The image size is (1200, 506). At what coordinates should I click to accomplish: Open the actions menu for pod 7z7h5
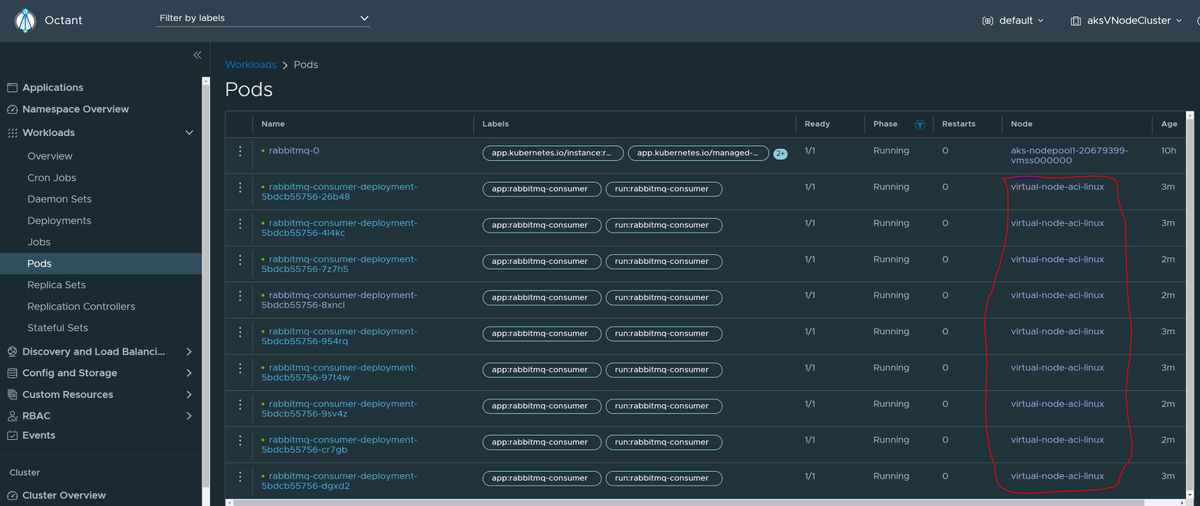(x=240, y=259)
